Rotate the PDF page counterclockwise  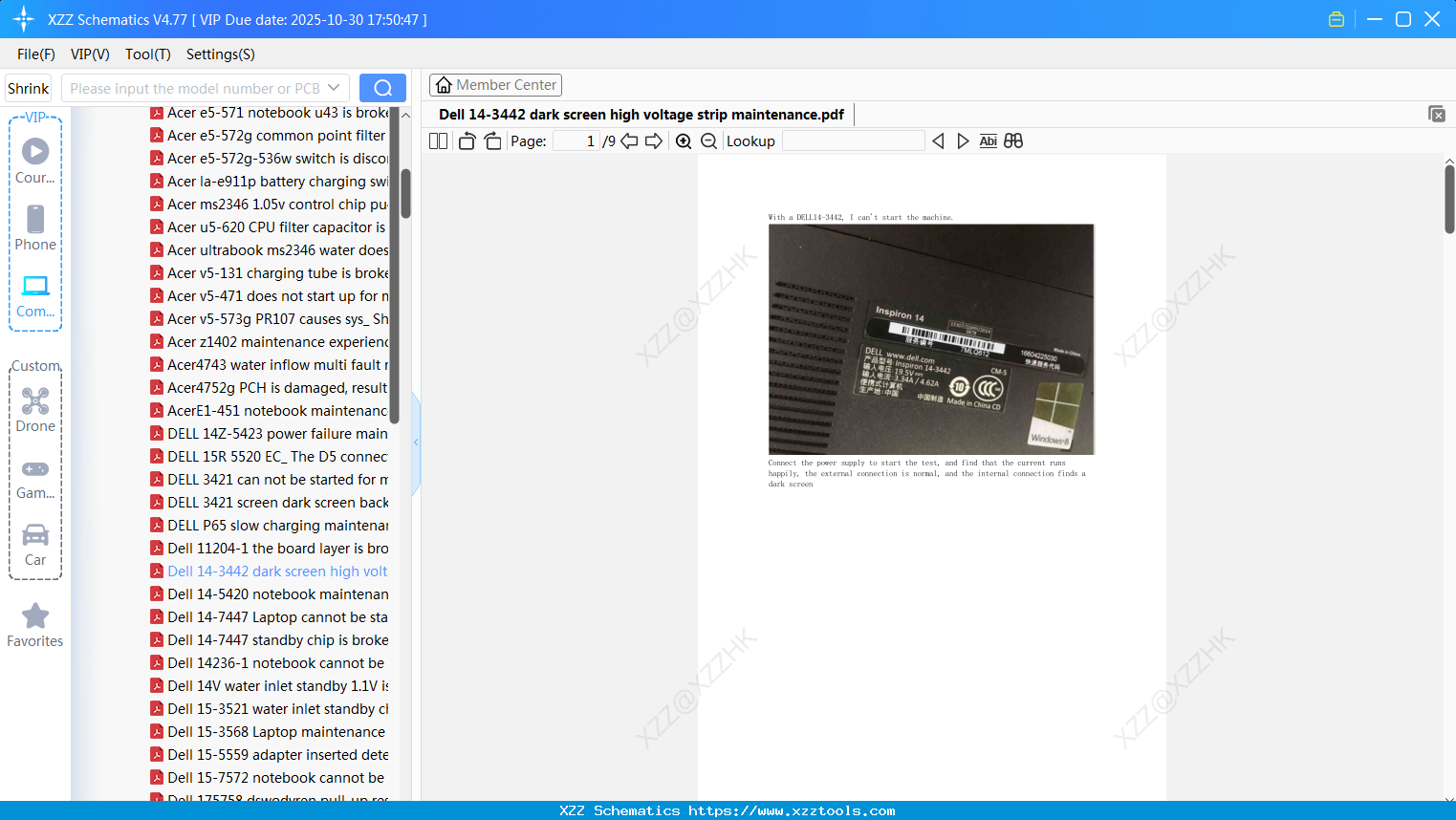point(467,140)
